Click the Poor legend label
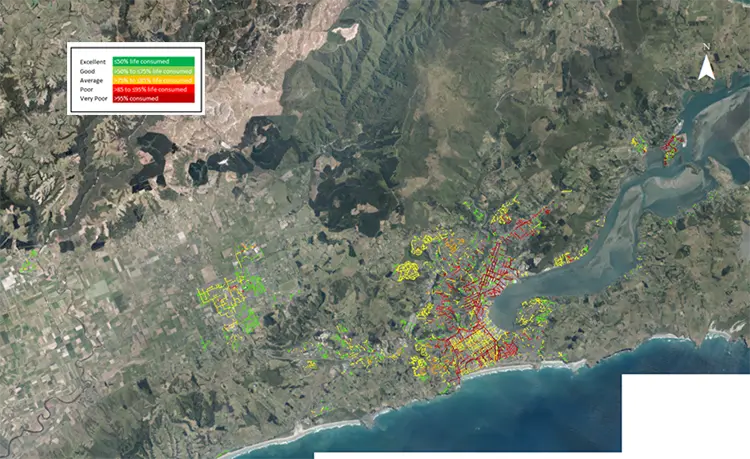 85,89
